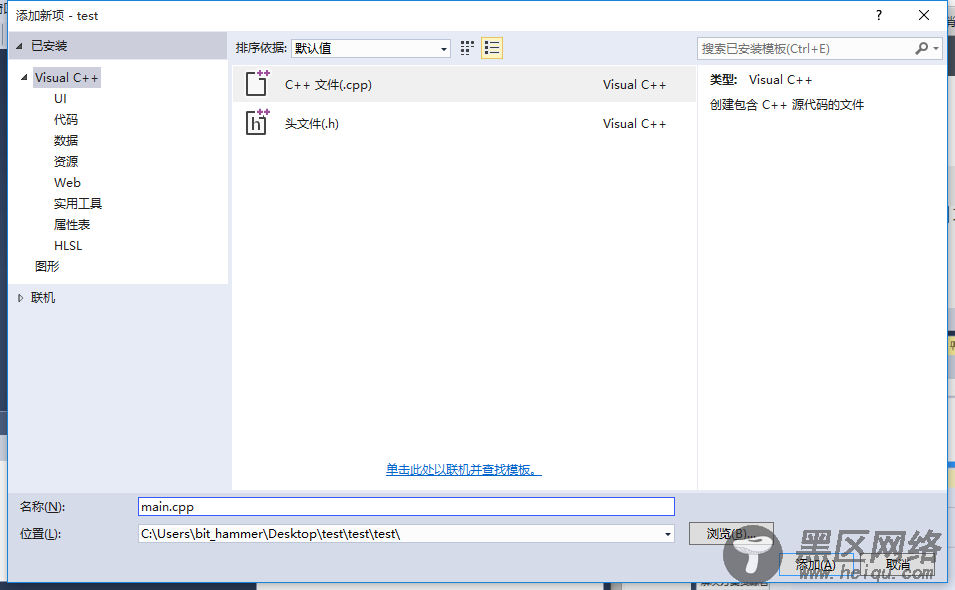Select the UI category
The height and width of the screenshot is (590, 955).
pyautogui.click(x=60, y=99)
